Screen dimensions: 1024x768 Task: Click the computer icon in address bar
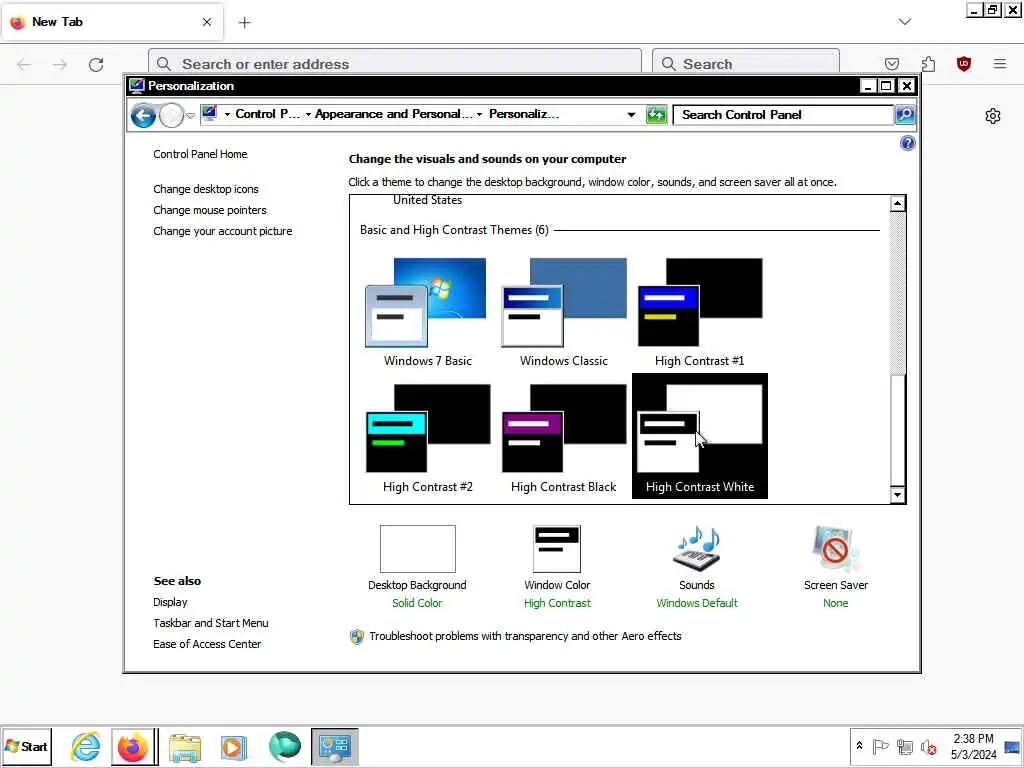tap(209, 113)
